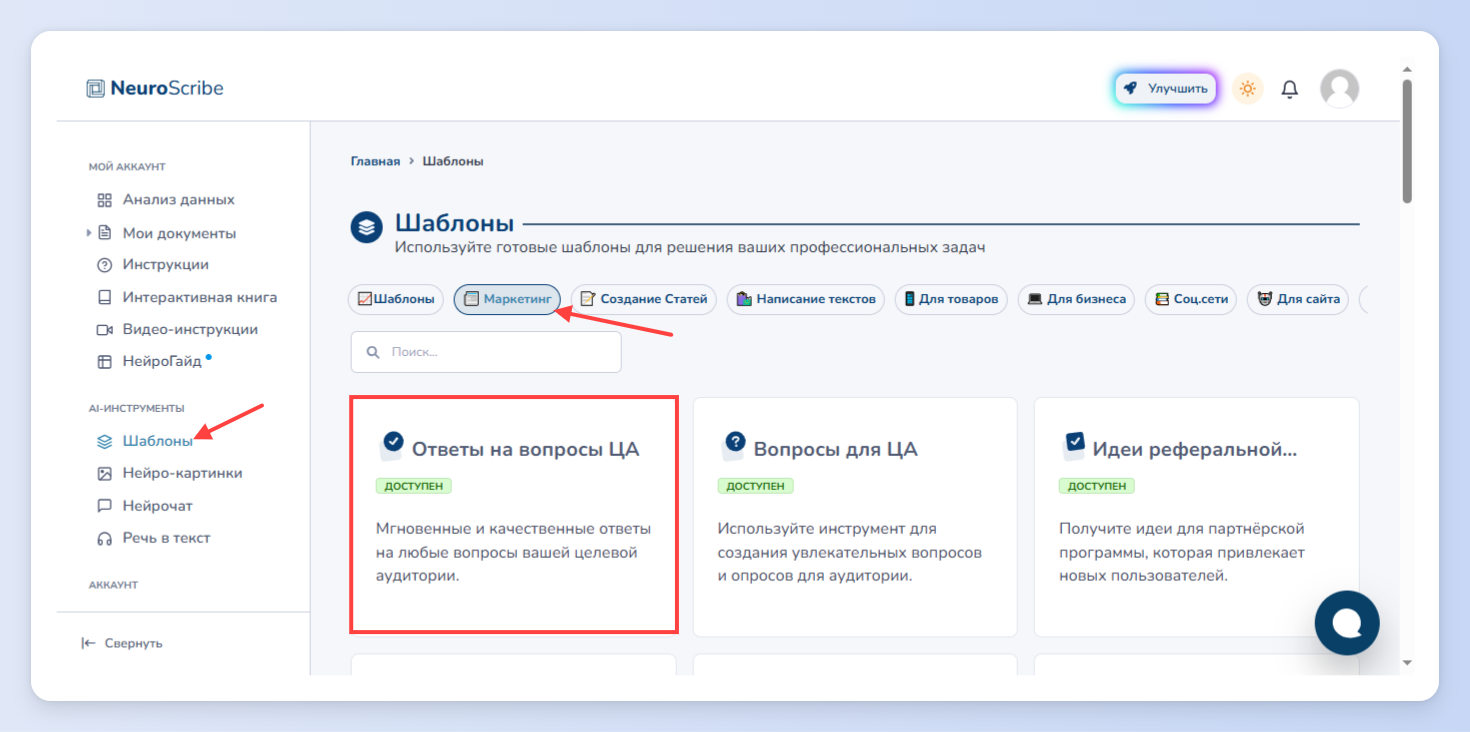The width and height of the screenshot is (1470, 732).
Task: Click the Анализ данных grid icon
Action: pos(104,200)
